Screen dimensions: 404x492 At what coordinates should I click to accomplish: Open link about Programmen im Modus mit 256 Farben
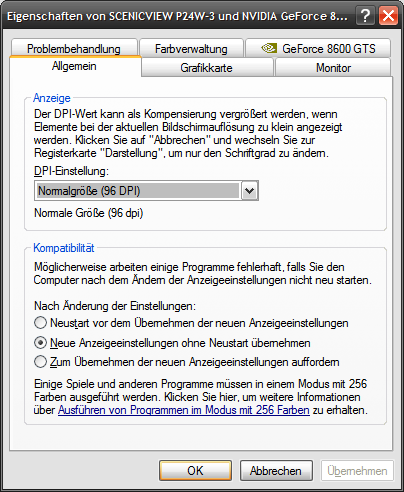pyautogui.click(x=184, y=410)
